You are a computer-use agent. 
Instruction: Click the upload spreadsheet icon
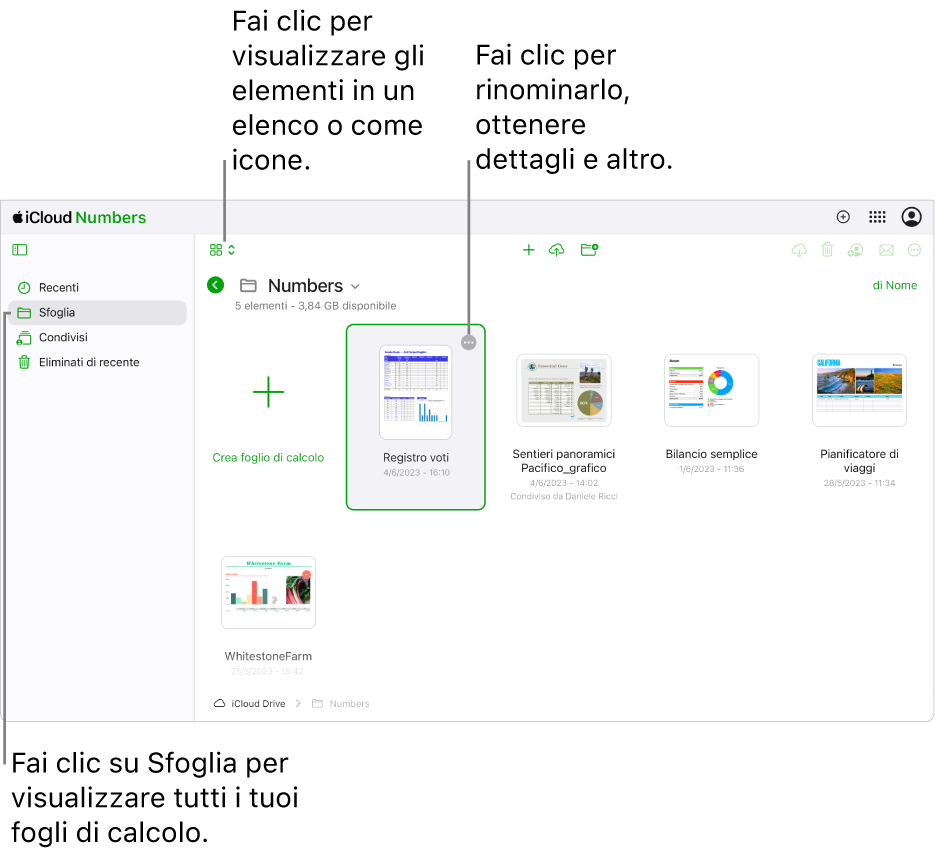557,250
